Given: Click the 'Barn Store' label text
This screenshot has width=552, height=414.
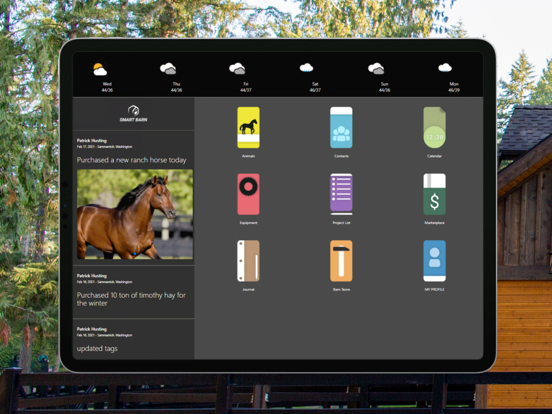Looking at the screenshot, I should (x=341, y=289).
